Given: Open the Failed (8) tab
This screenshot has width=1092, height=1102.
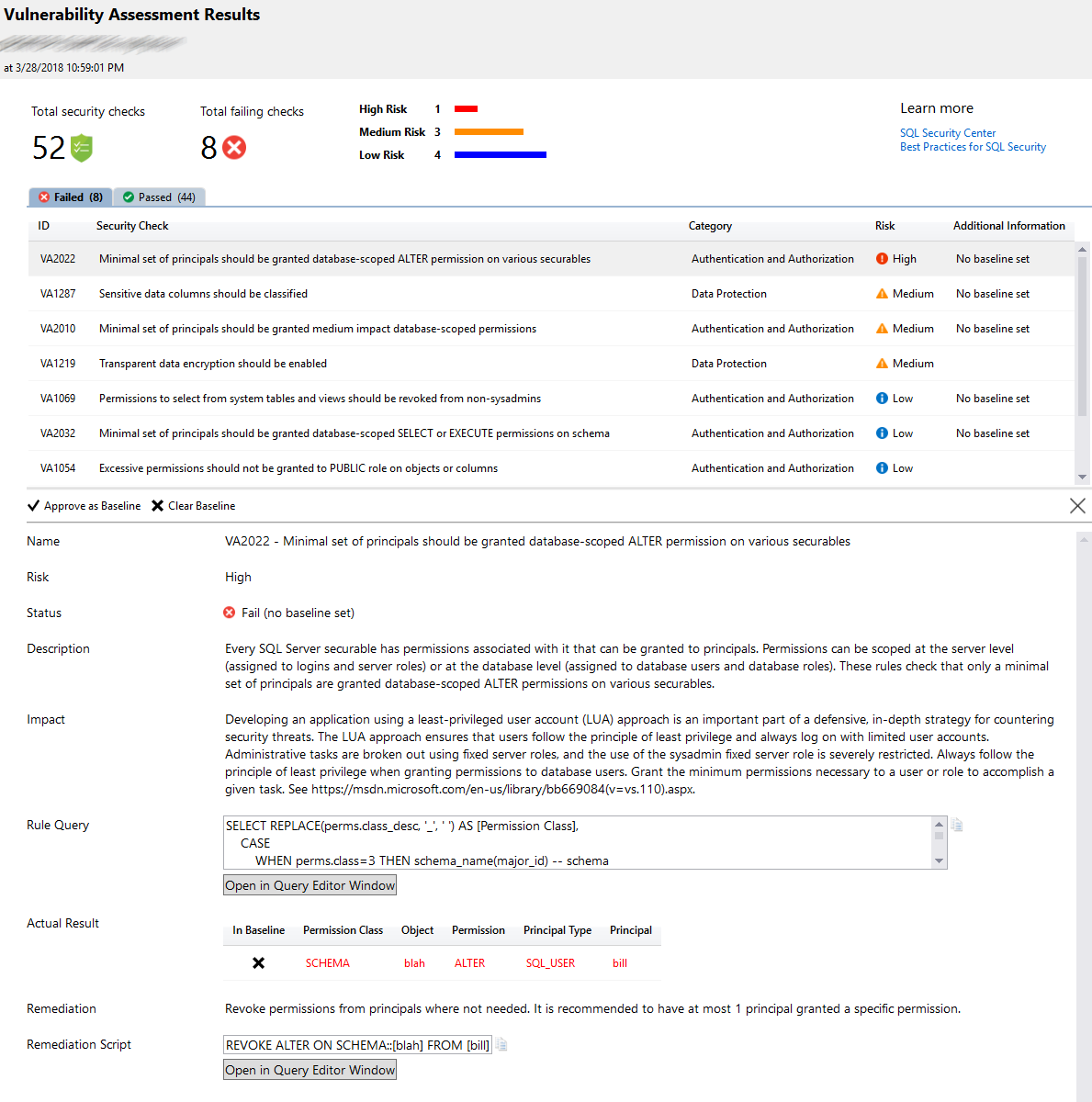Looking at the screenshot, I should [x=70, y=197].
